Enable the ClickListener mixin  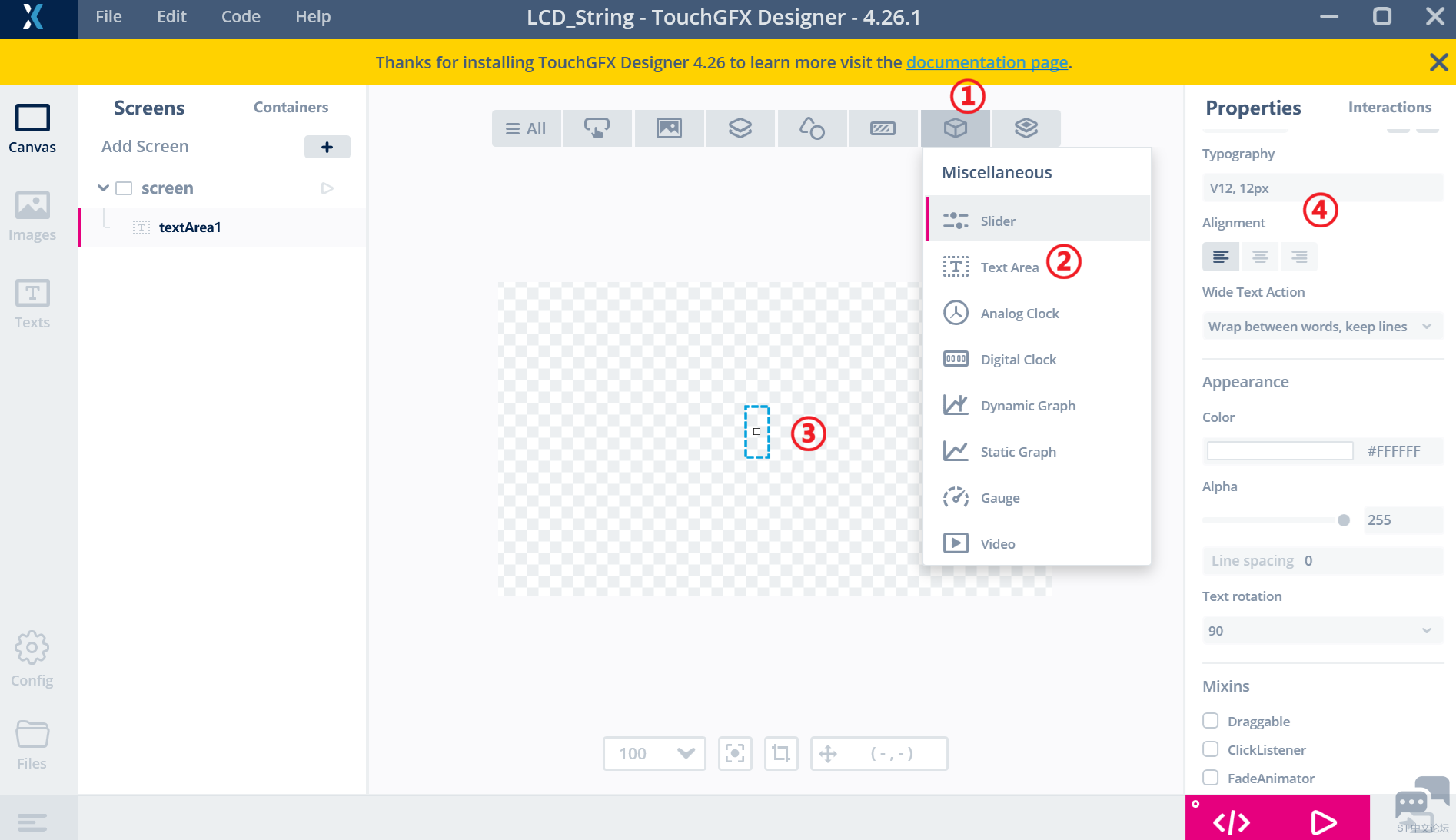(1211, 749)
